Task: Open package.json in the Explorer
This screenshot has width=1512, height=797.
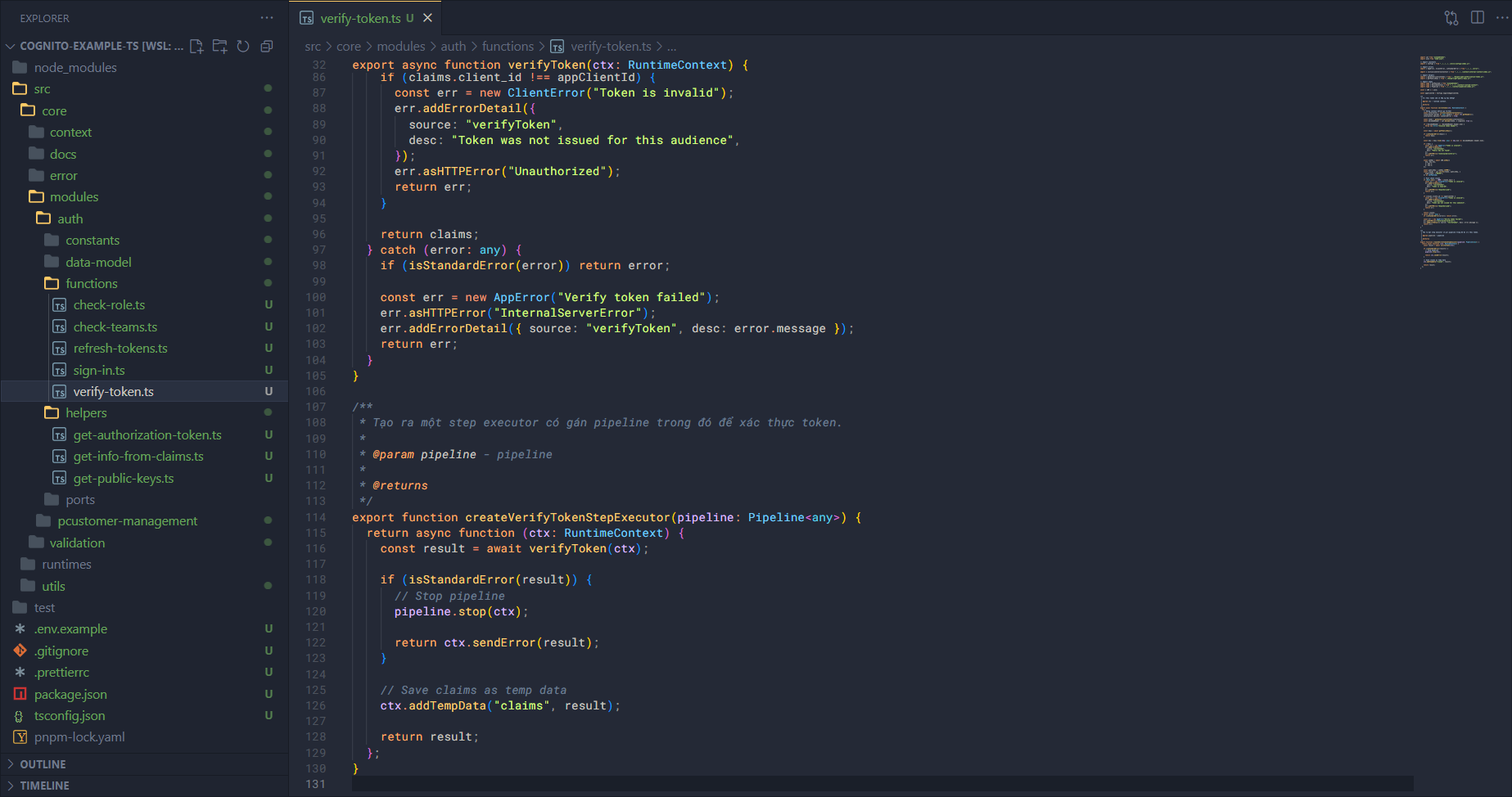Action: coord(70,695)
